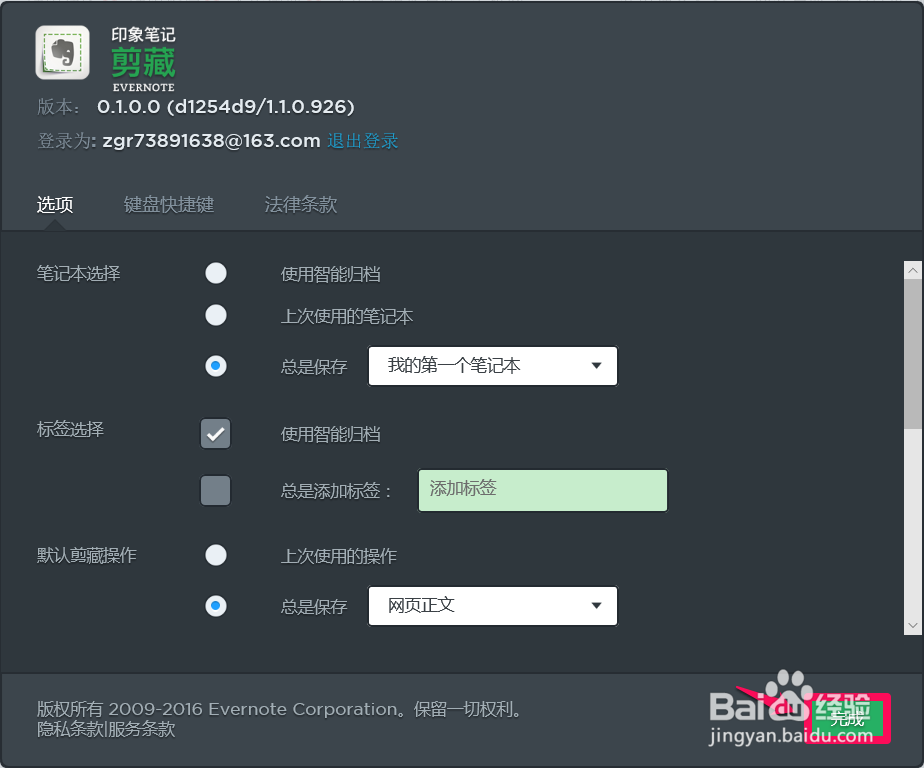Open the 我的第一个笔记本 notebook dropdown
This screenshot has width=924, height=768.
coord(492,366)
